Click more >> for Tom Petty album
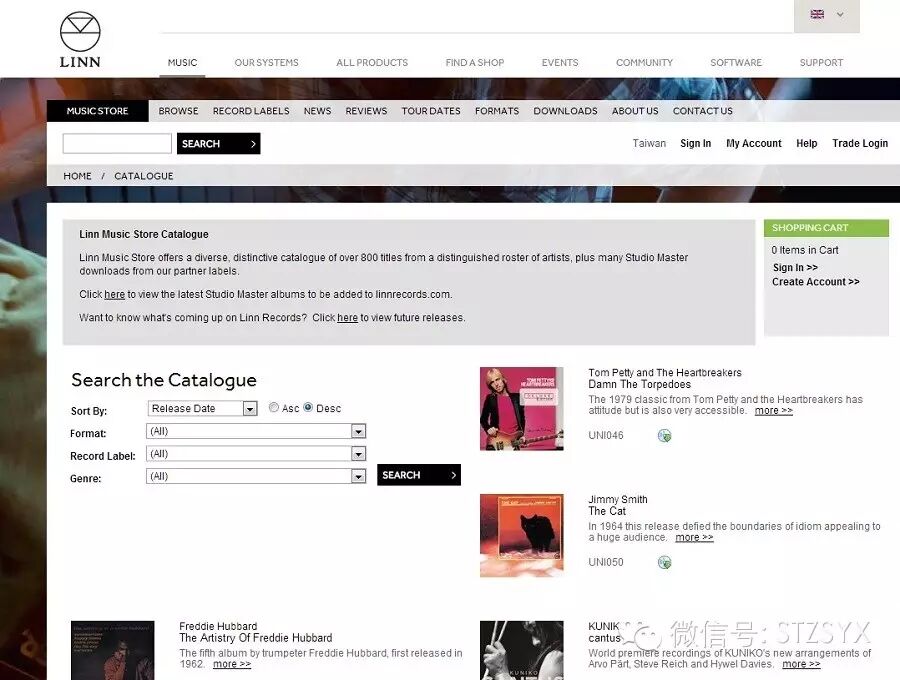This screenshot has width=900, height=680. point(774,411)
